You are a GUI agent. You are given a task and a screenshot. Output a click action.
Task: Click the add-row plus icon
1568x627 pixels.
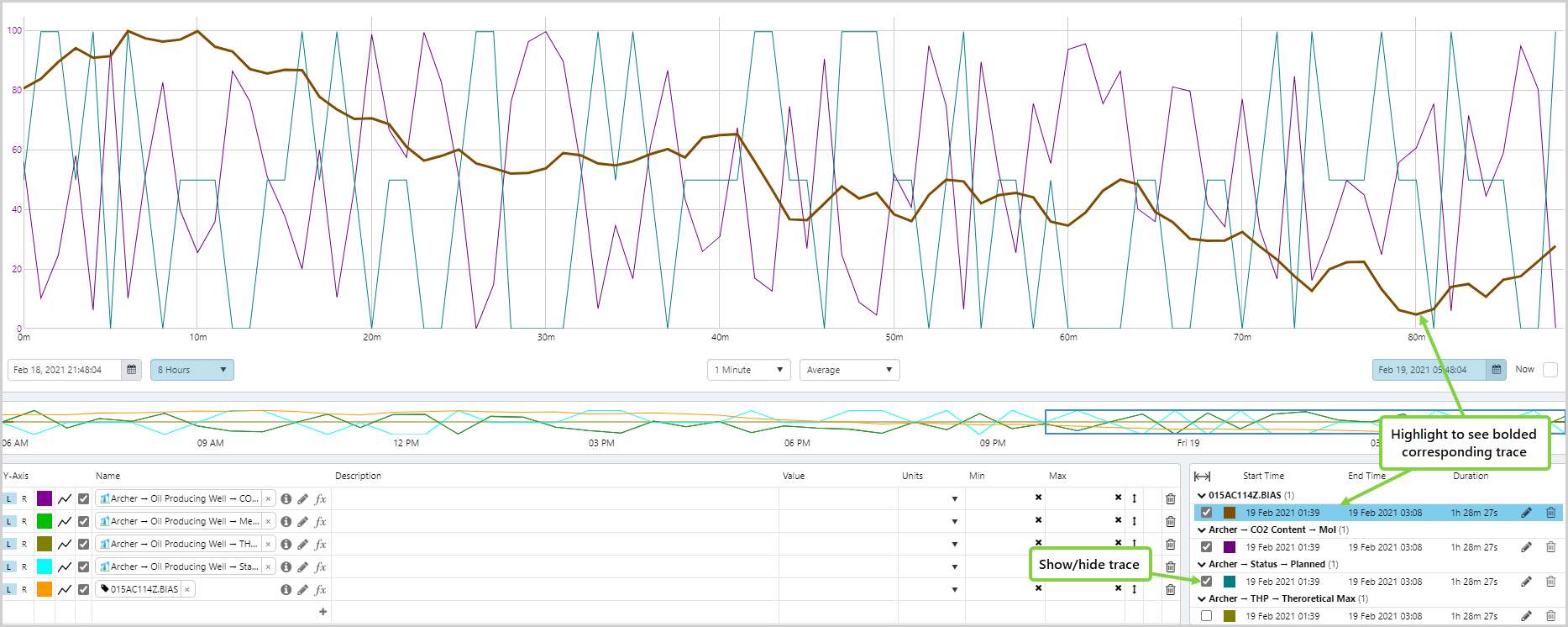point(323,612)
